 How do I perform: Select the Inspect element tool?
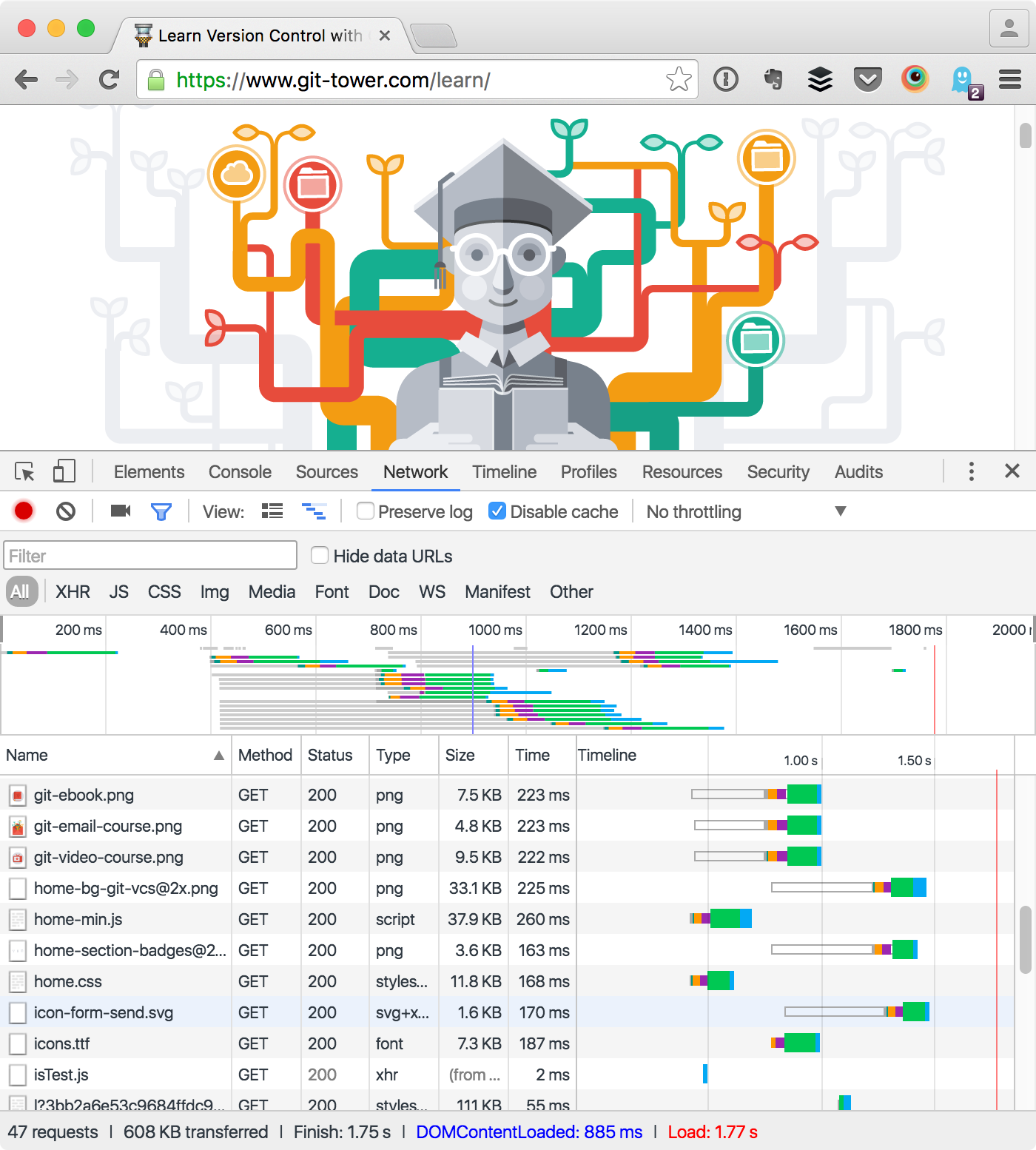coord(25,471)
